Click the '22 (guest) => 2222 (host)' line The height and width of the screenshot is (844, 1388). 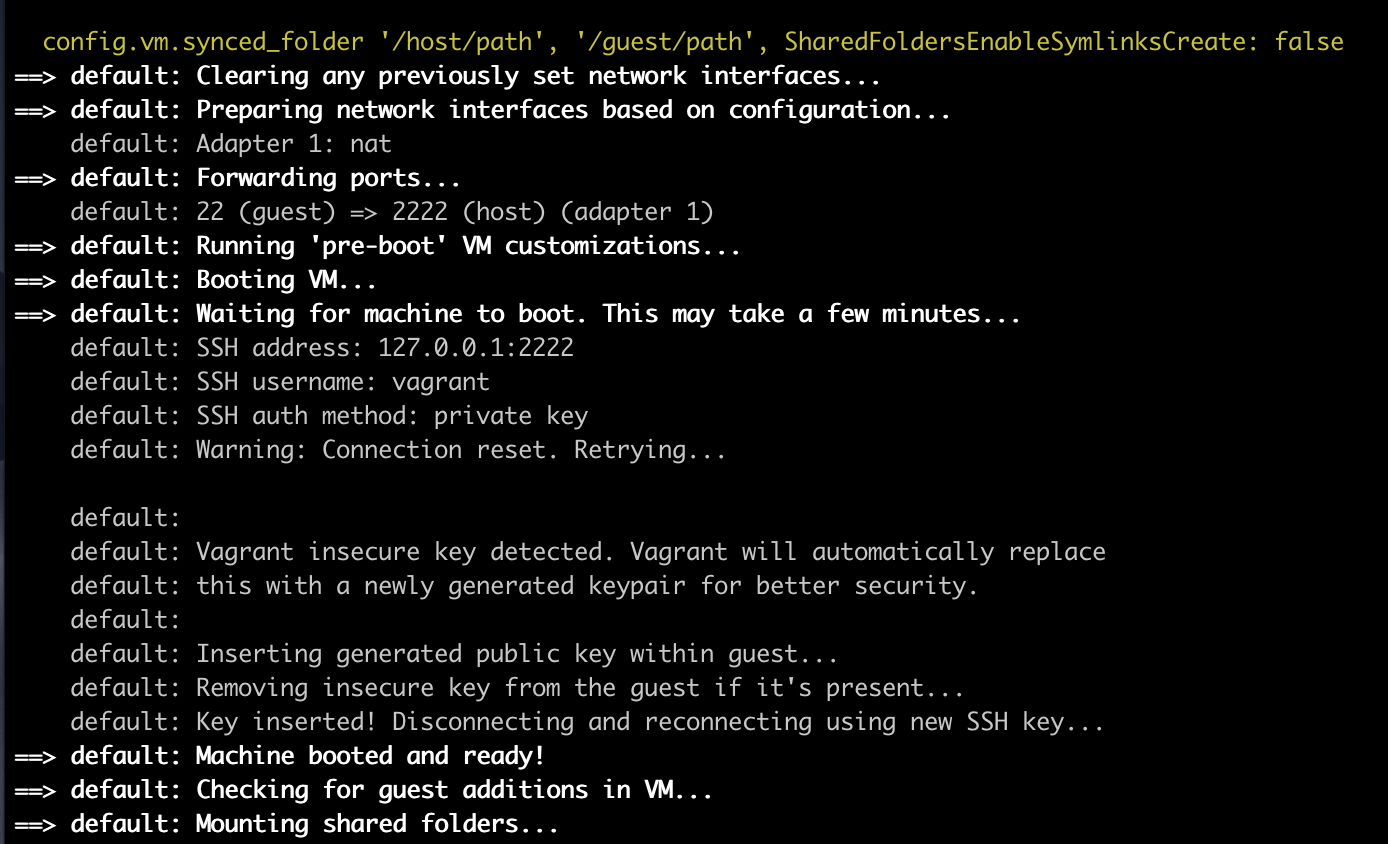(392, 212)
